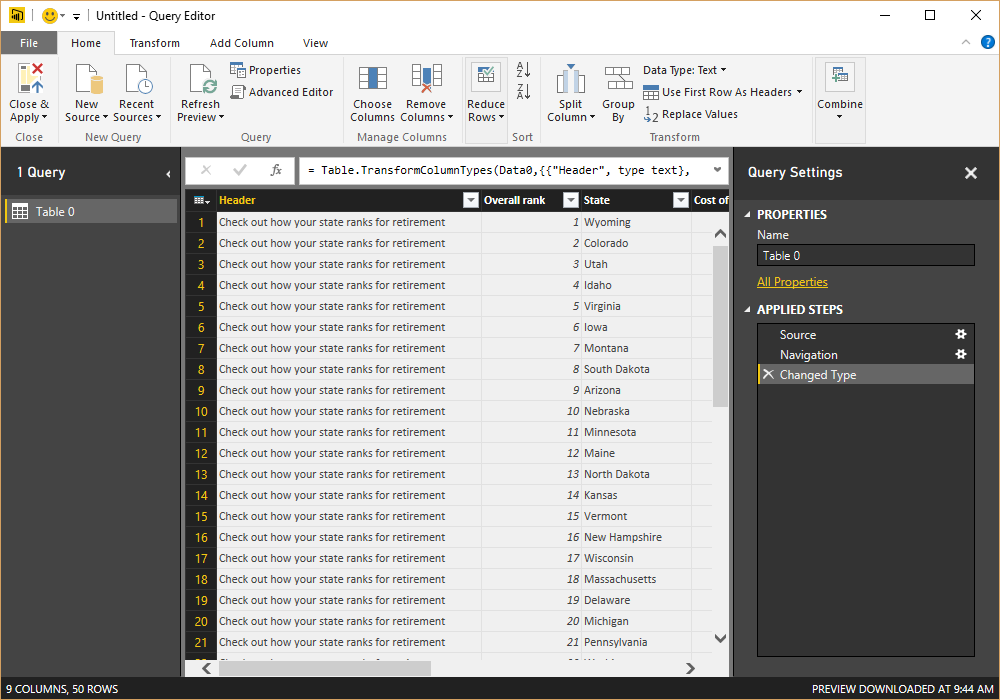Click the Replace Values button
The height and width of the screenshot is (700, 1000).
691,114
